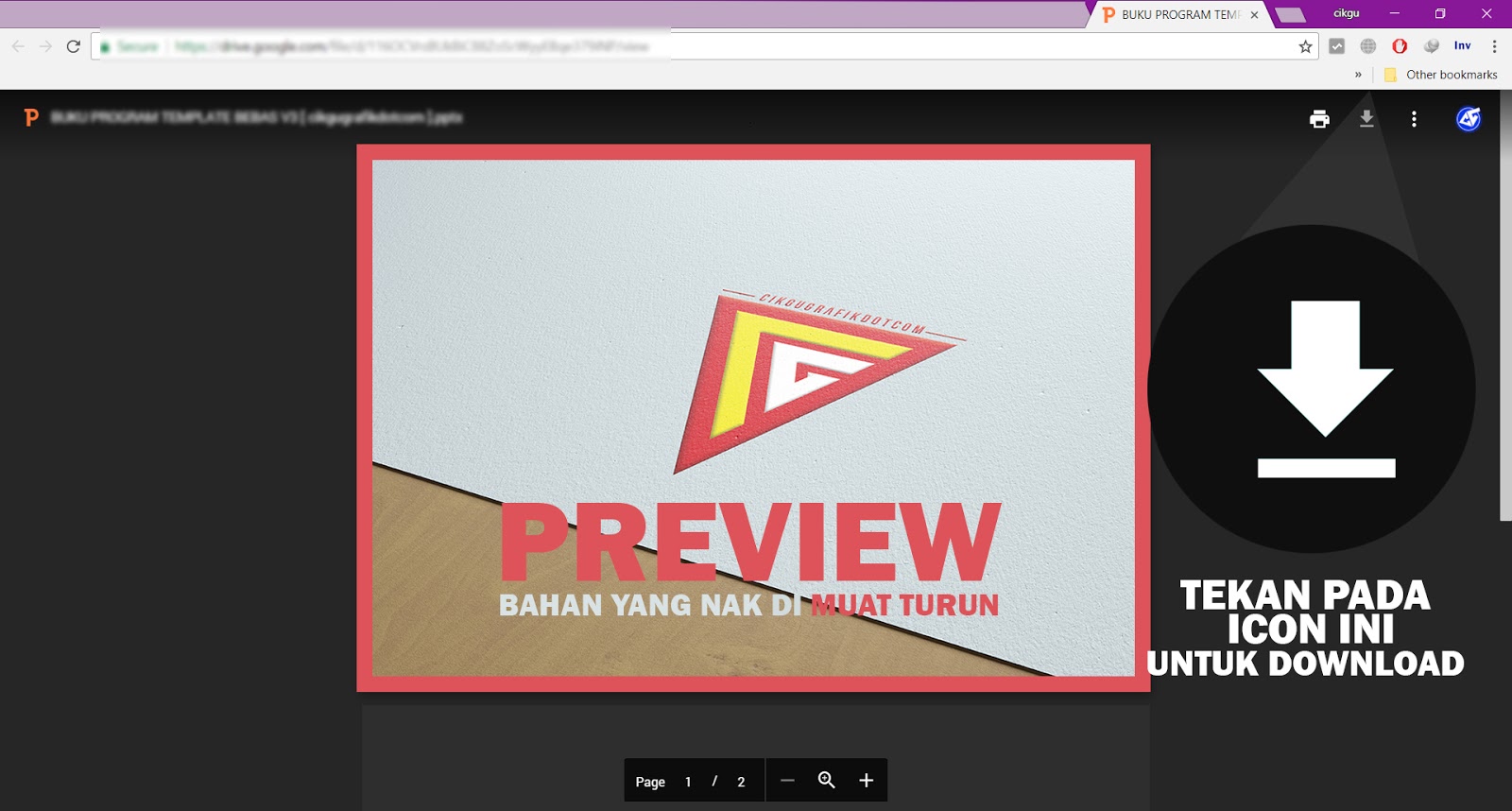Bookmark this page with the star icon
Viewport: 1512px width, 811px height.
coord(1305,46)
